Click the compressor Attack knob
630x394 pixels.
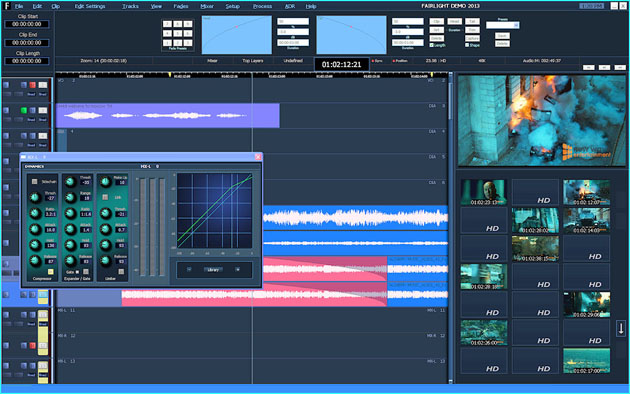click(x=35, y=229)
